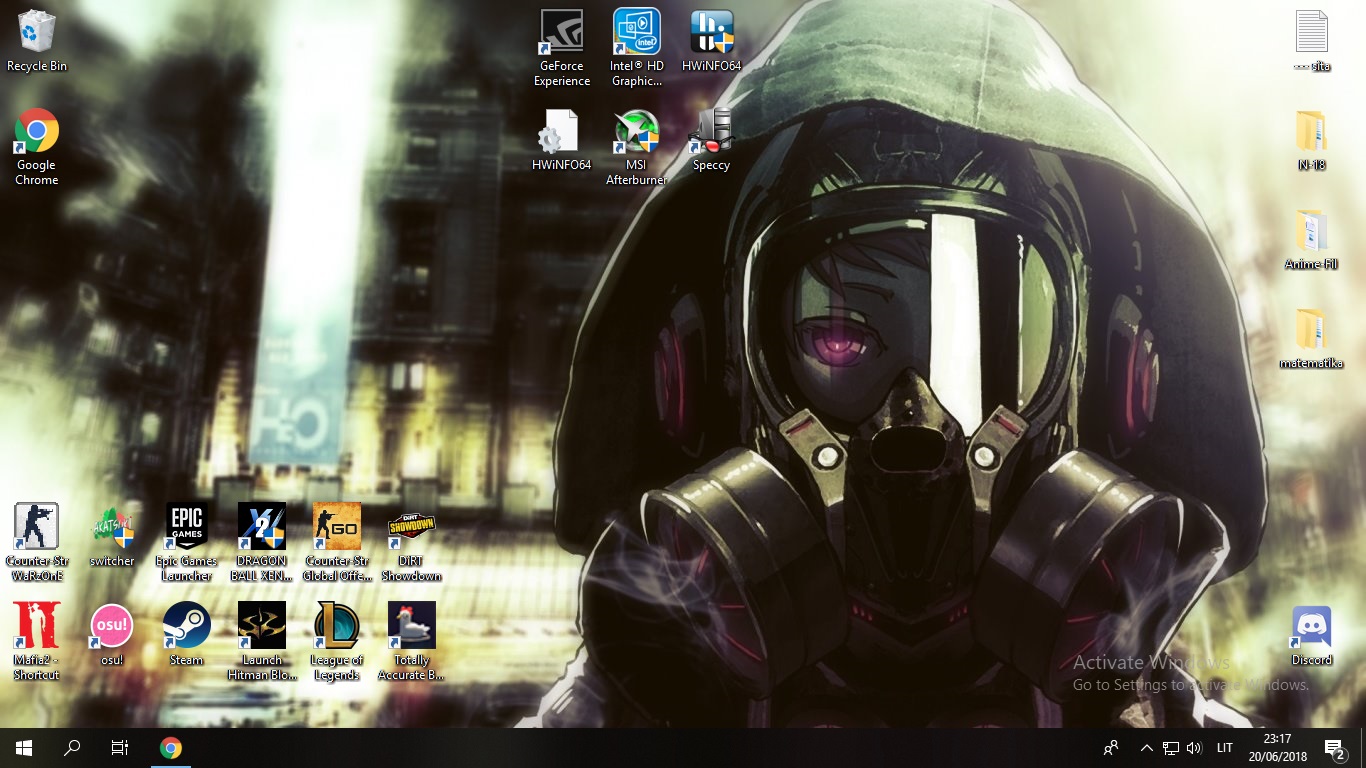
Task: Select the Speccy desktop shortcut
Action: pos(712,139)
